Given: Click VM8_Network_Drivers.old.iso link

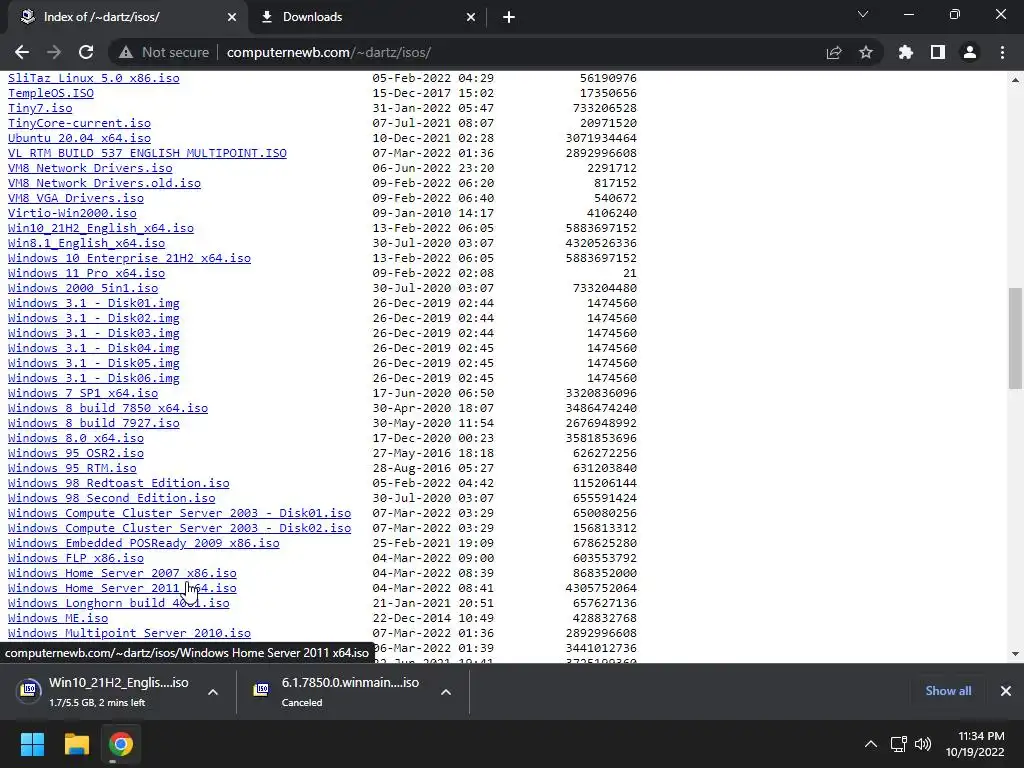Looking at the screenshot, I should [104, 183].
